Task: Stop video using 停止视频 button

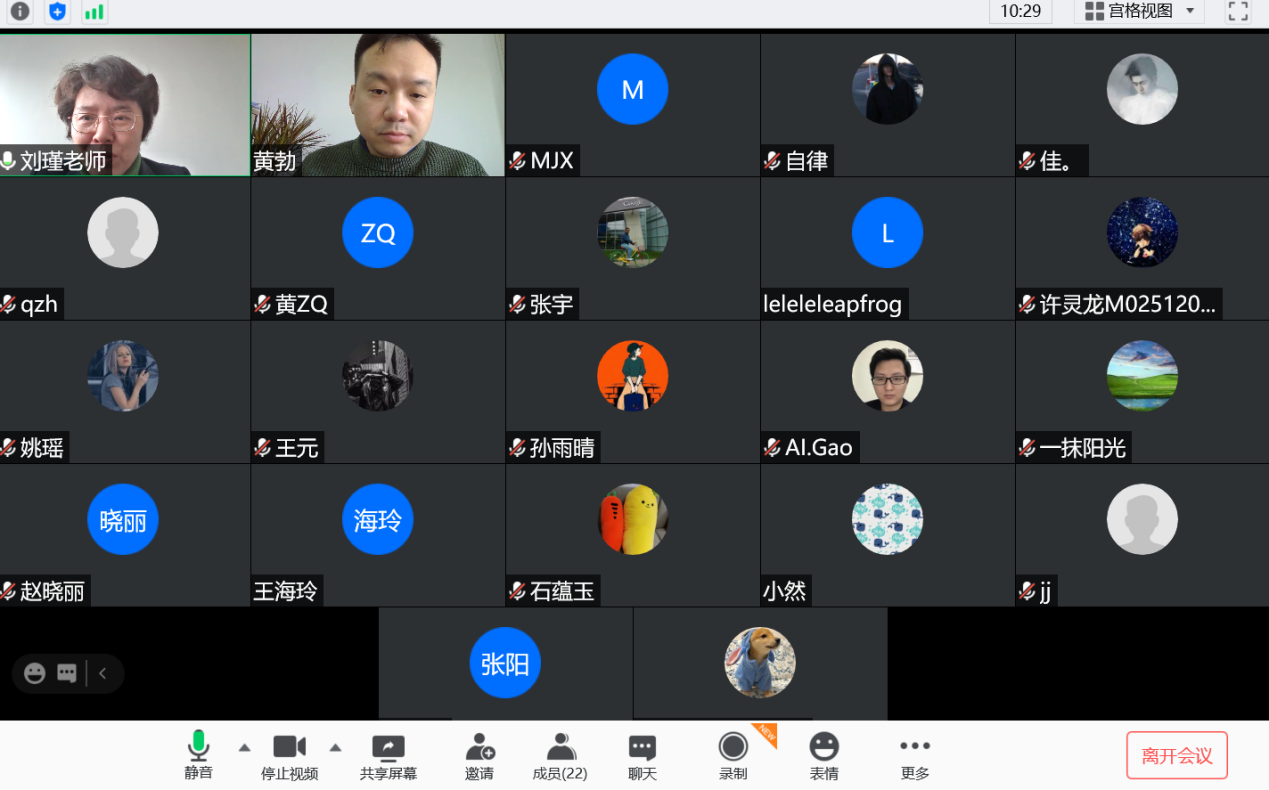Action: (289, 756)
